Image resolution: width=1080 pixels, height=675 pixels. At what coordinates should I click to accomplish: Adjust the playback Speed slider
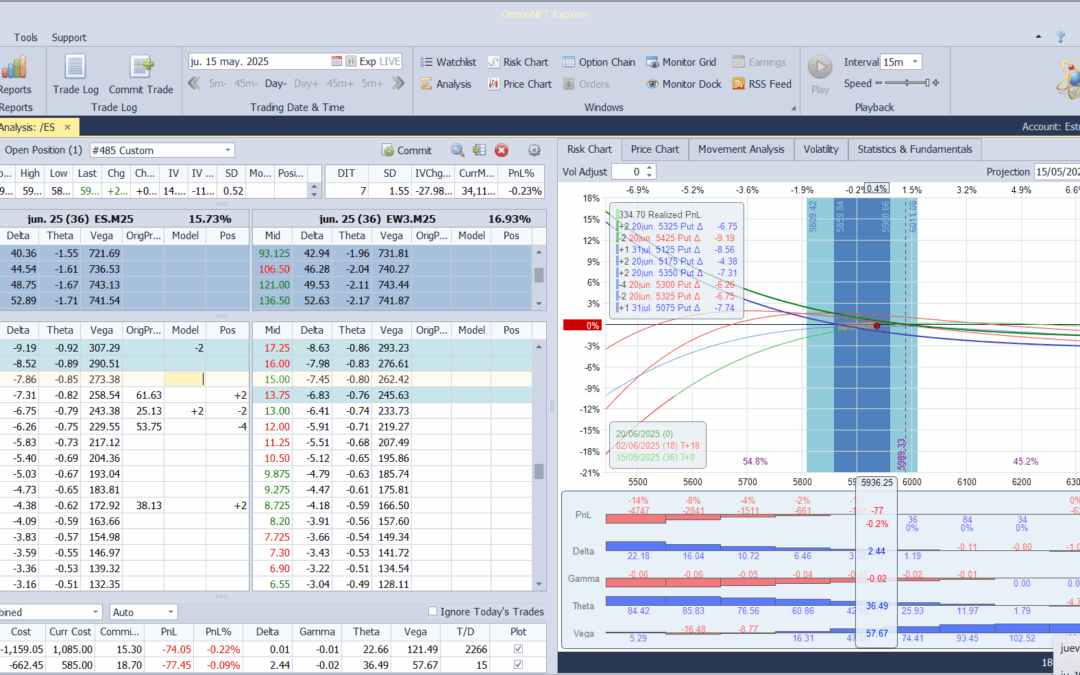pos(908,83)
